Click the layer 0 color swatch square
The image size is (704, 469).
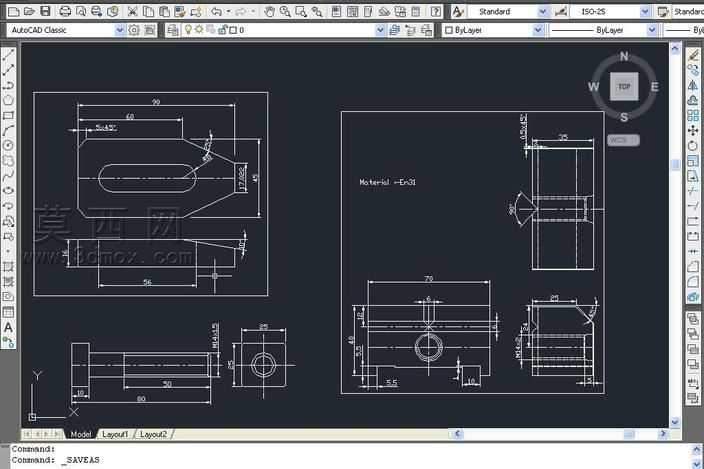(x=233, y=30)
